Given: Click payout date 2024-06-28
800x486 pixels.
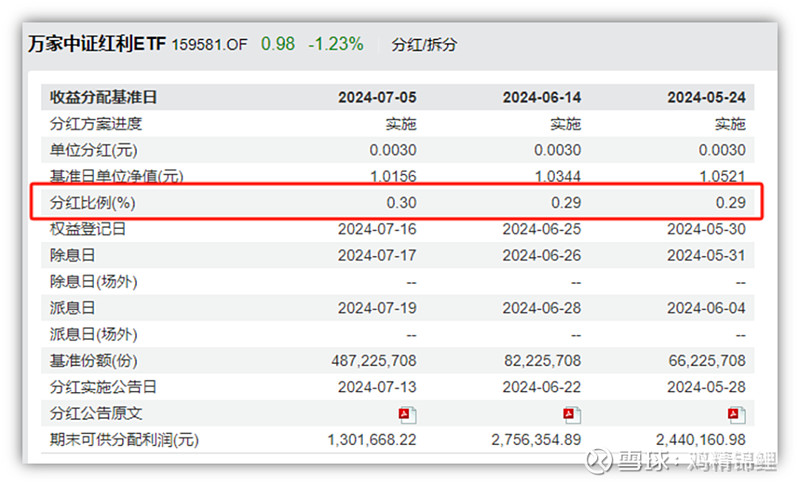Looking at the screenshot, I should pyautogui.click(x=542, y=308).
